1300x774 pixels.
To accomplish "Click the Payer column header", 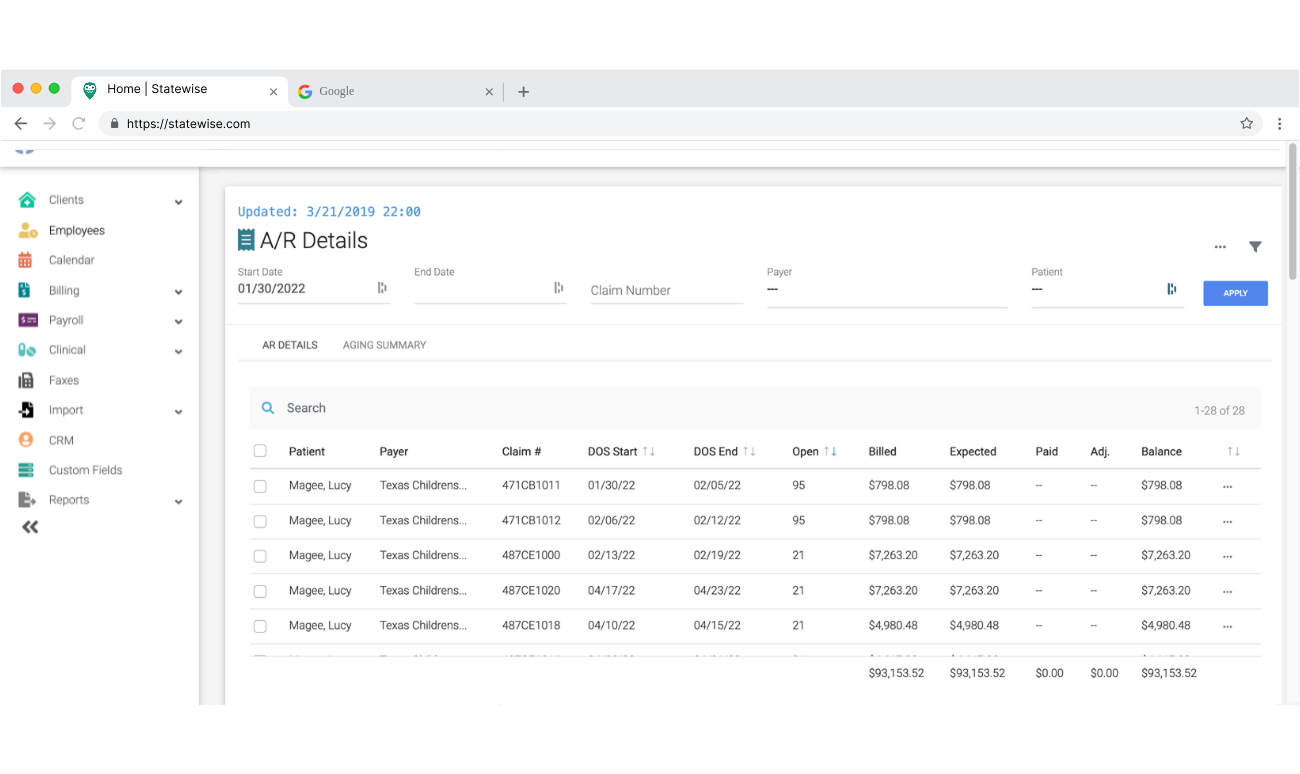I will [x=394, y=452].
